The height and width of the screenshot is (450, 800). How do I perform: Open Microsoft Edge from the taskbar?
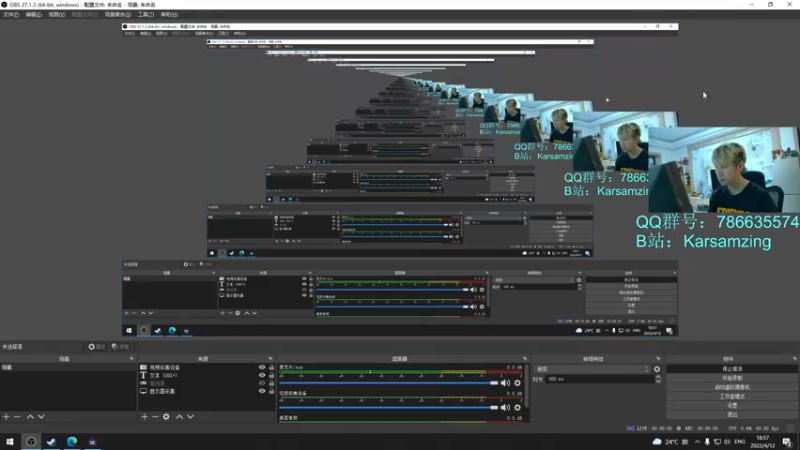[72, 441]
